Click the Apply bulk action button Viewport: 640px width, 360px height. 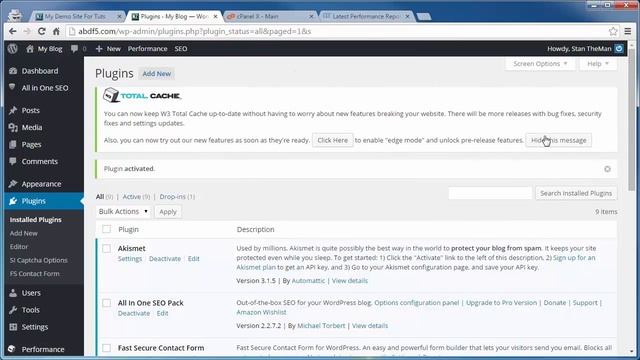click(168, 212)
